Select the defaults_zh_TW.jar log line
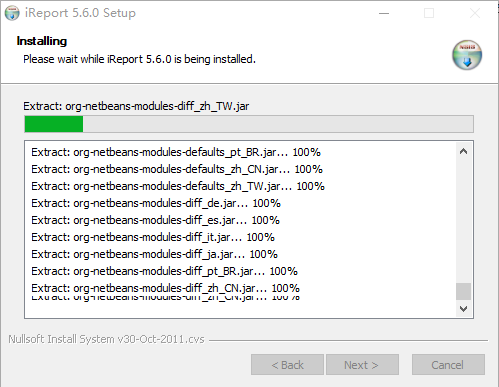The height and width of the screenshot is (387, 499). (x=178, y=186)
